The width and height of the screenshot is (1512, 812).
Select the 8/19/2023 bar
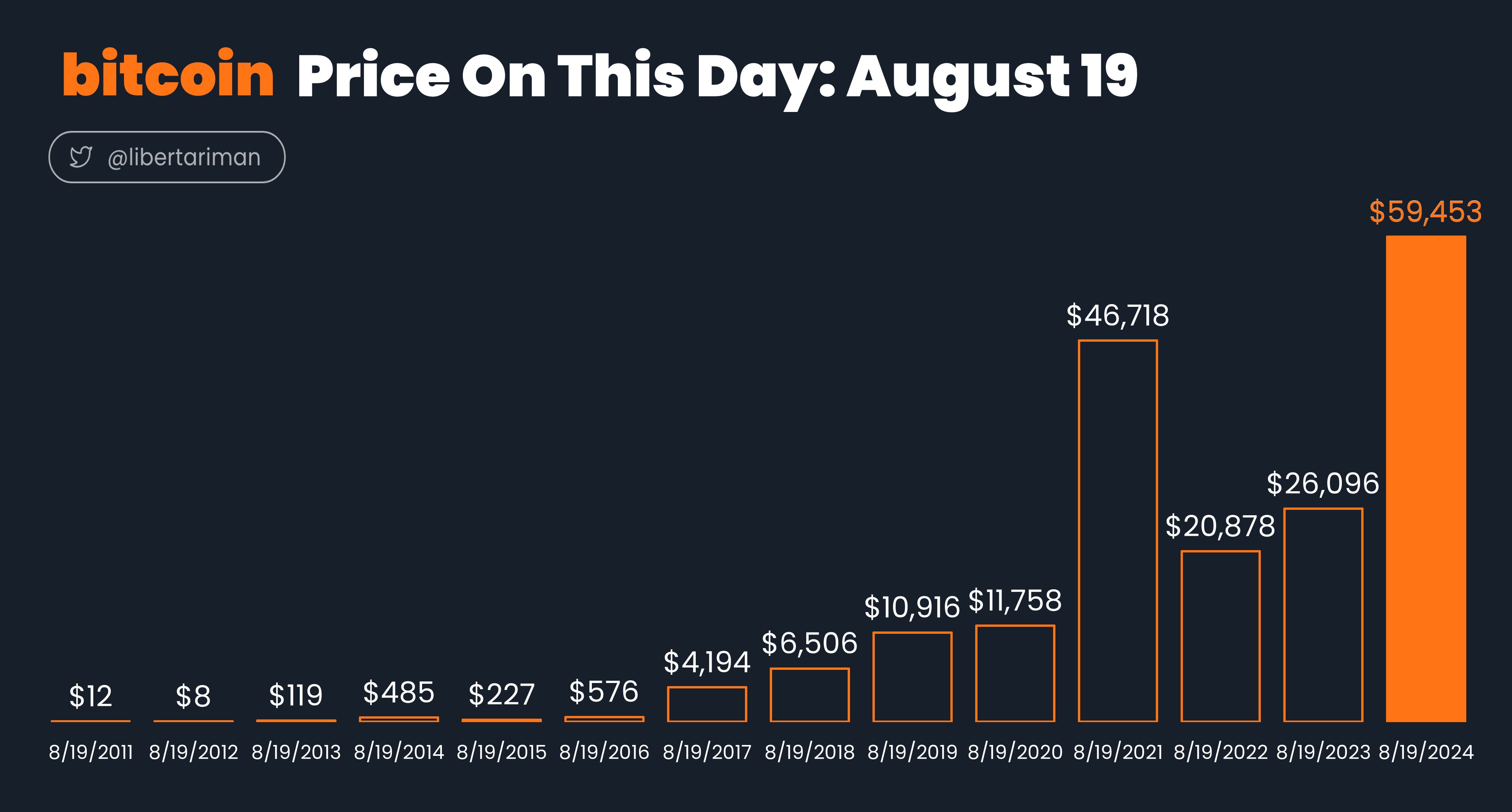1323,615
